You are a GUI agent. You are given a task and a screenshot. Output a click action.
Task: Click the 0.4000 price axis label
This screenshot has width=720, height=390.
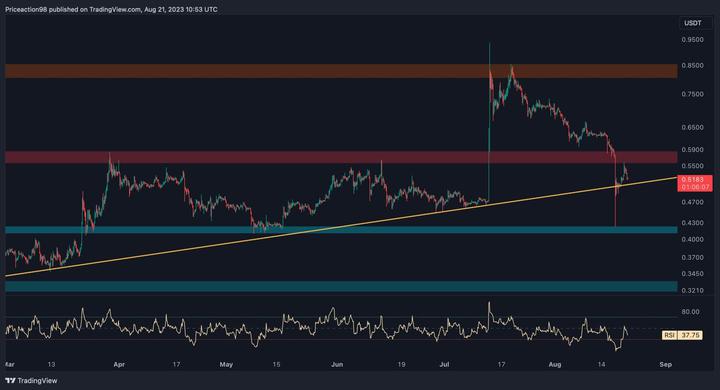point(692,240)
